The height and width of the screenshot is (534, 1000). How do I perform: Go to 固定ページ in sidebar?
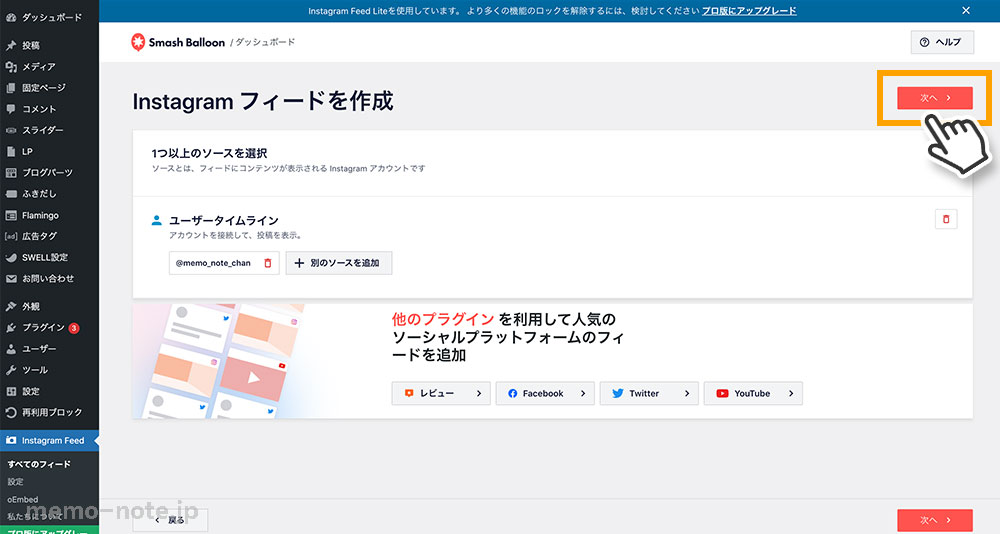coord(49,87)
